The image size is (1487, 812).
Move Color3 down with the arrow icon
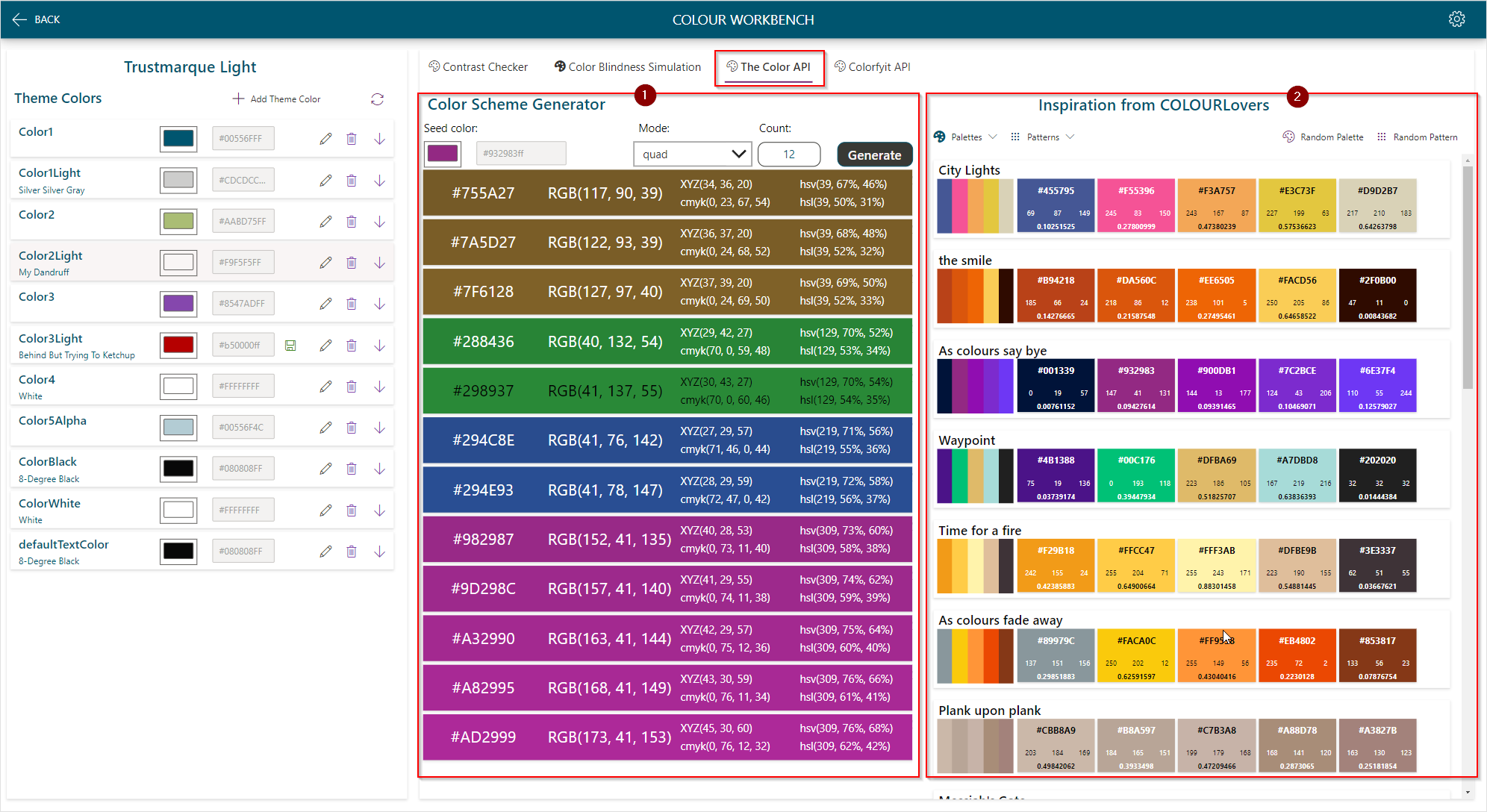tap(379, 304)
